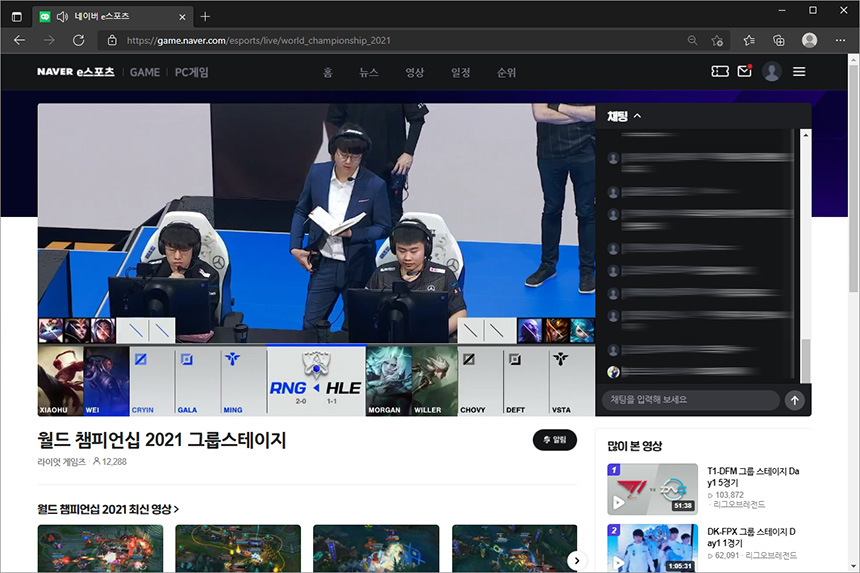Open the browser profile avatar

[810, 40]
